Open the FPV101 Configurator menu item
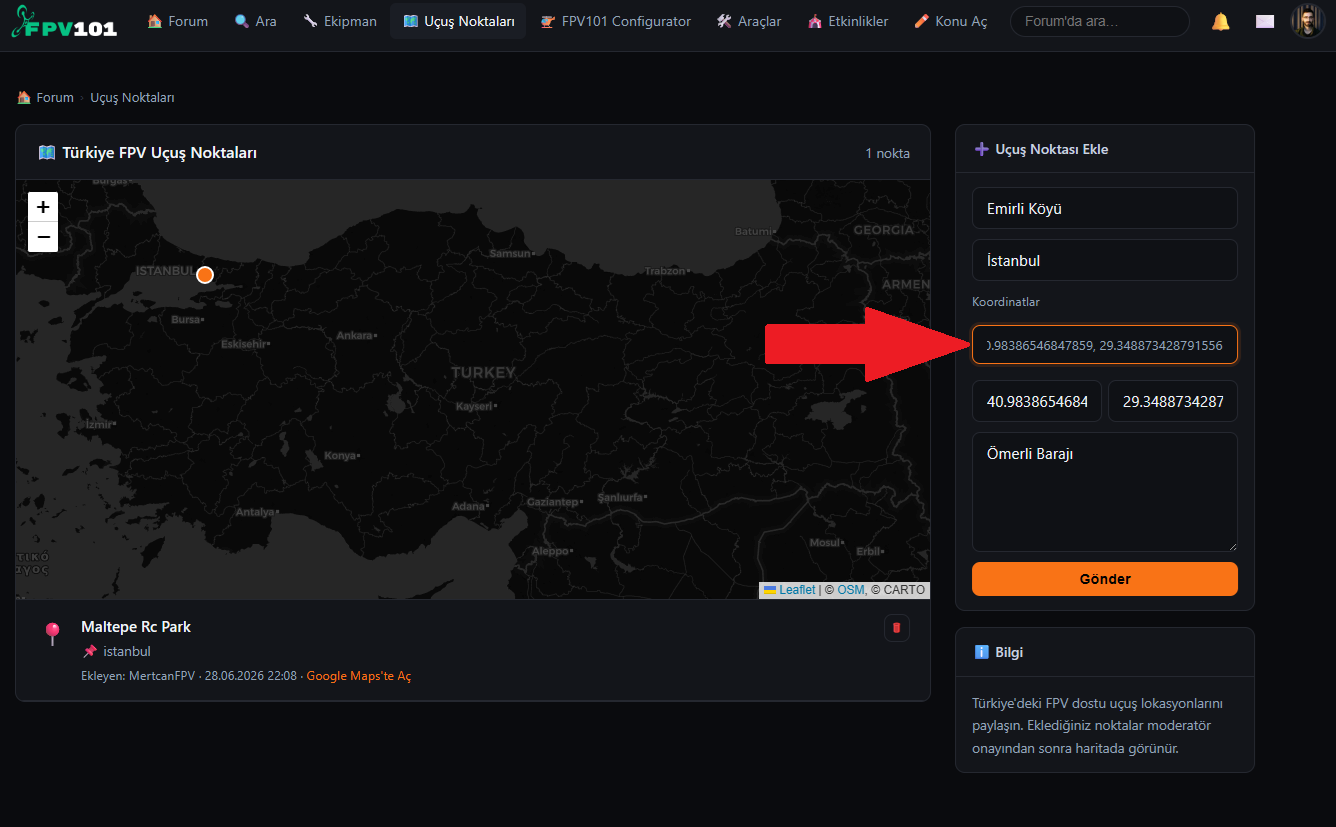The image size is (1336, 827). (615, 21)
